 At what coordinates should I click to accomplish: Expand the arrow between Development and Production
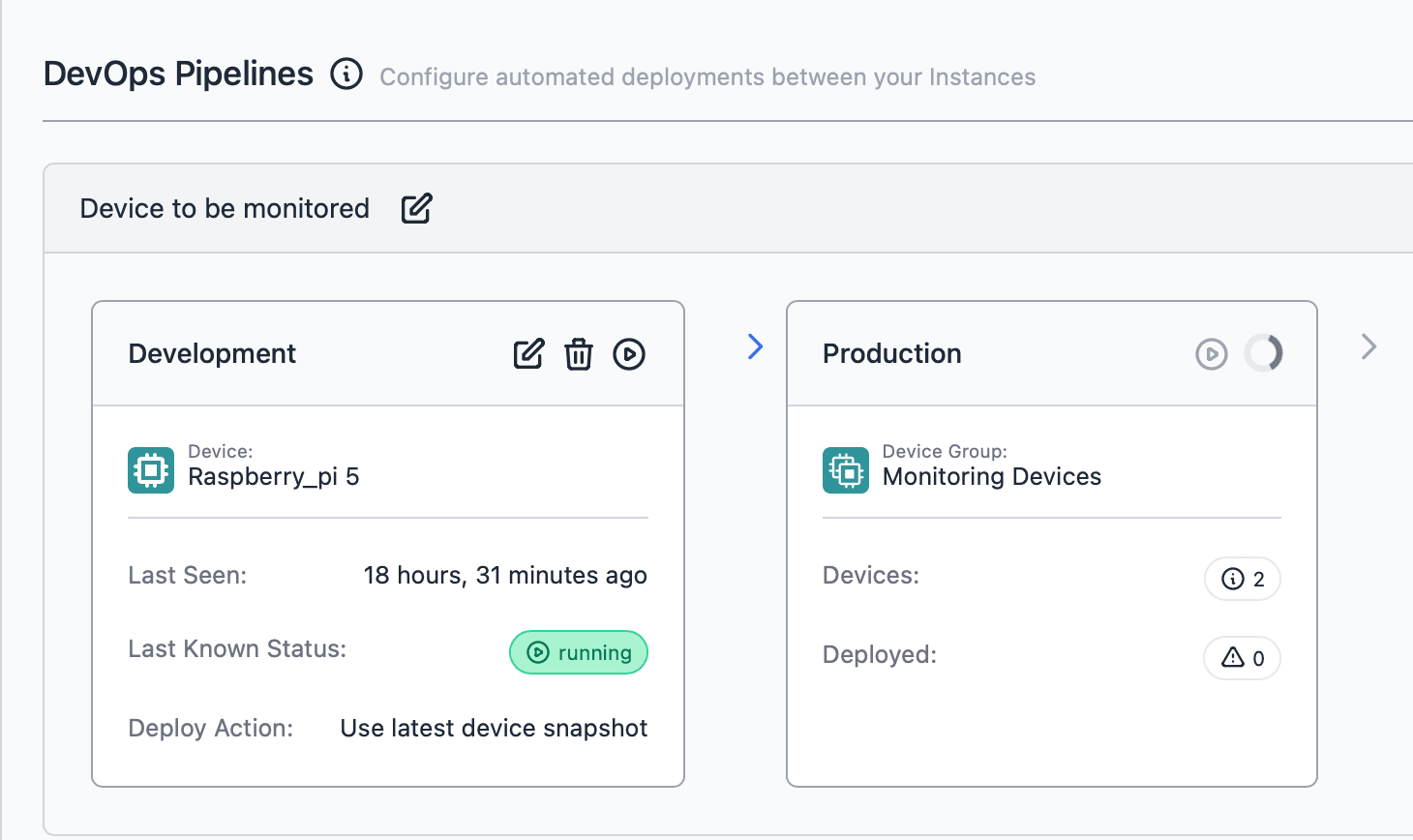click(x=755, y=347)
